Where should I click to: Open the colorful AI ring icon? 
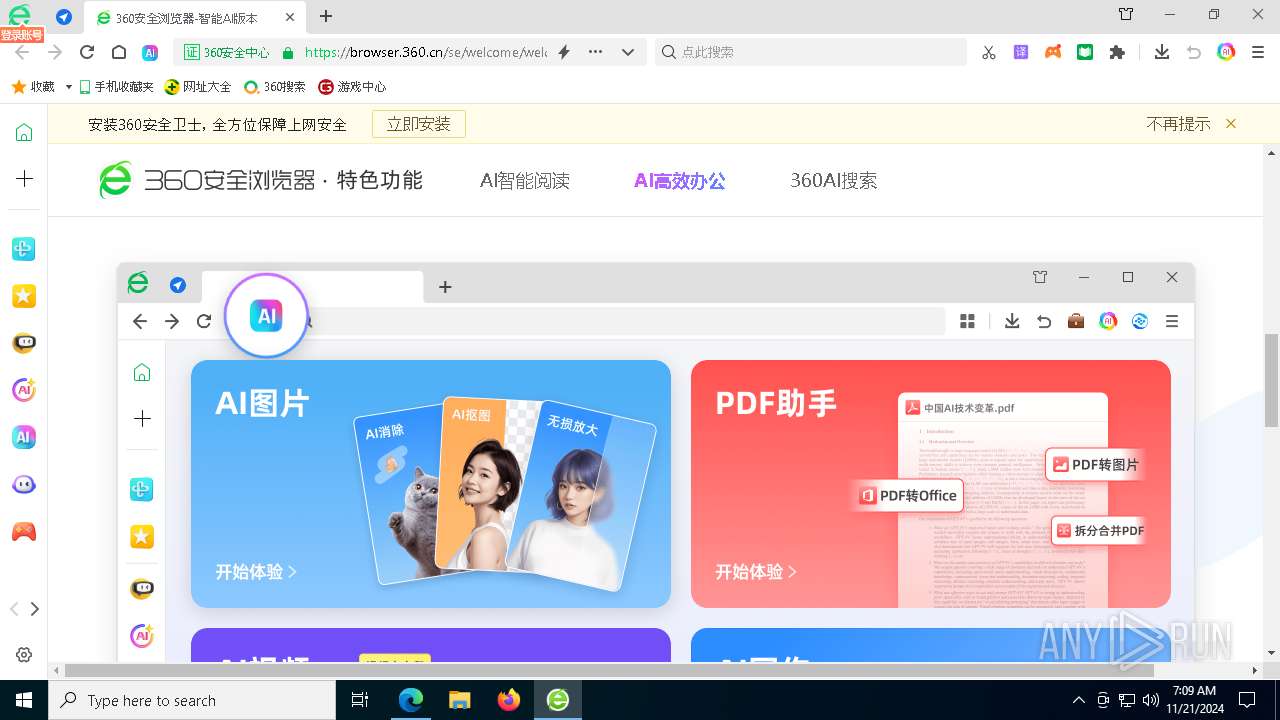tap(1226, 52)
